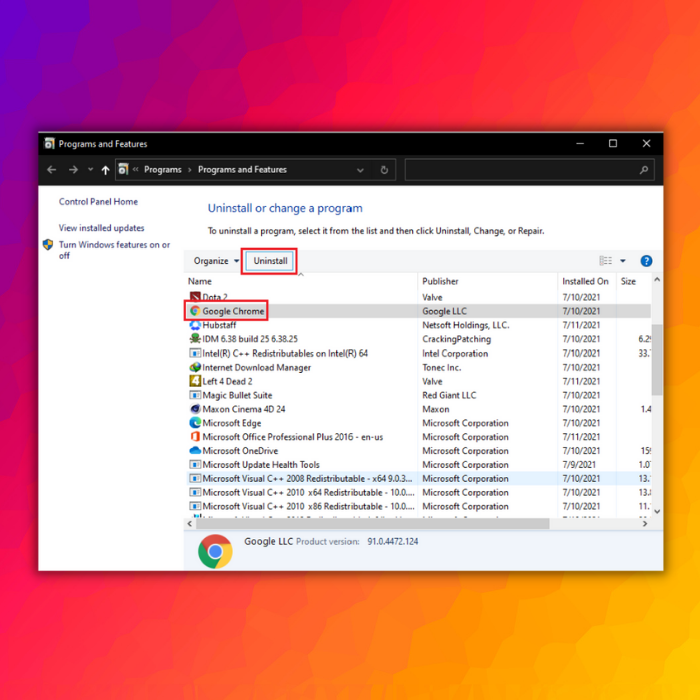Select Maxon Cinema 4D 24 icon

pos(195,409)
